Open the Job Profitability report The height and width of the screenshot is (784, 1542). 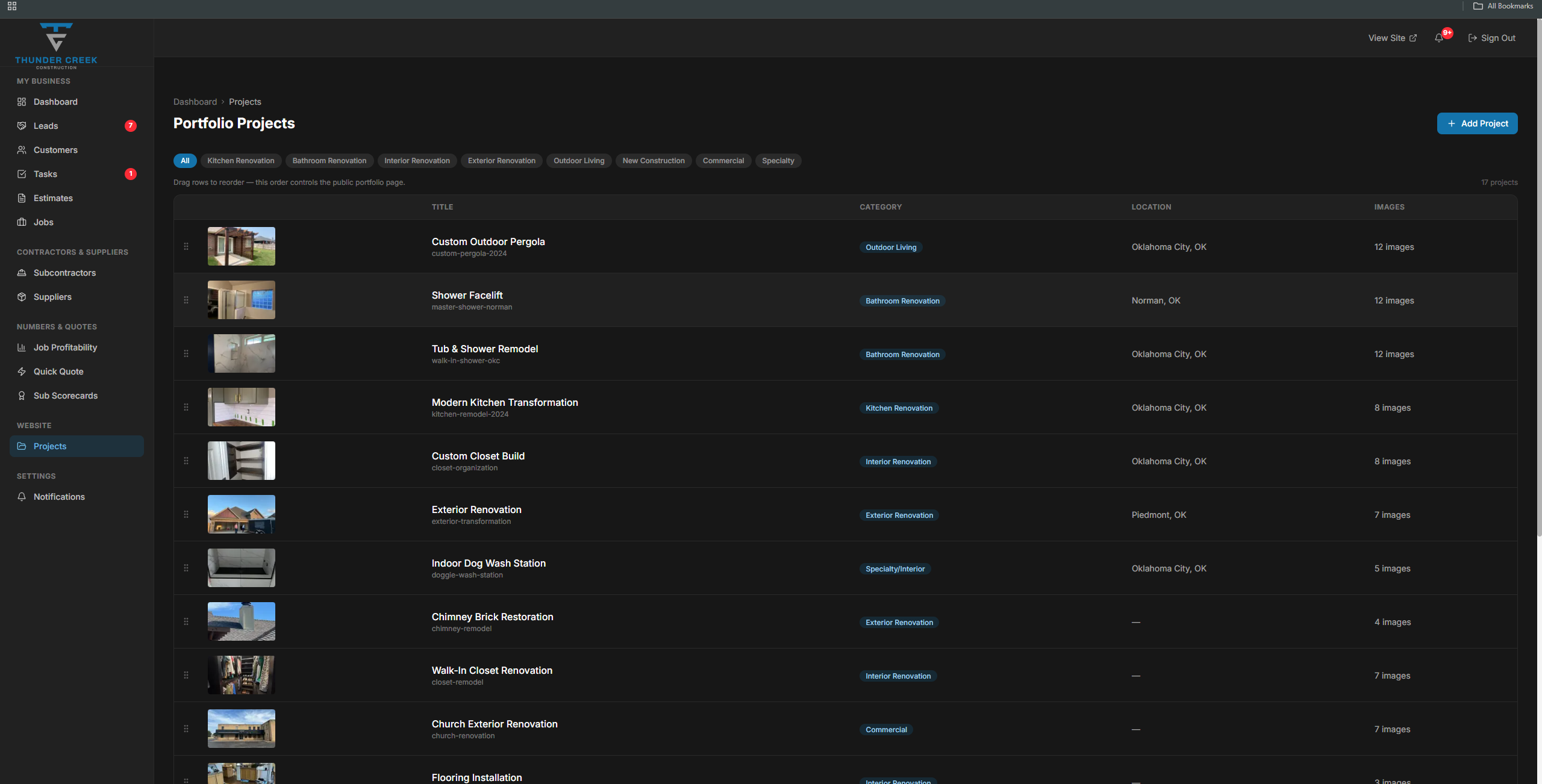point(65,347)
